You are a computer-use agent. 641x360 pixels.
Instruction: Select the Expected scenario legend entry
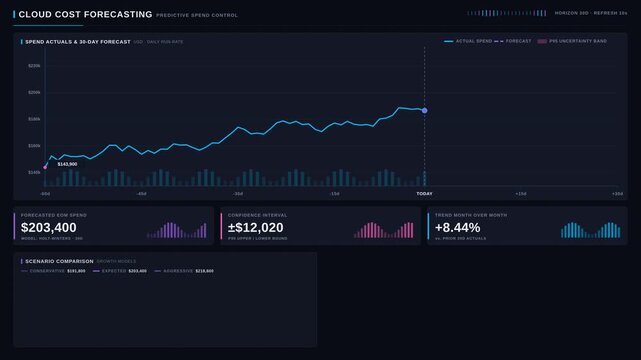[120, 271]
